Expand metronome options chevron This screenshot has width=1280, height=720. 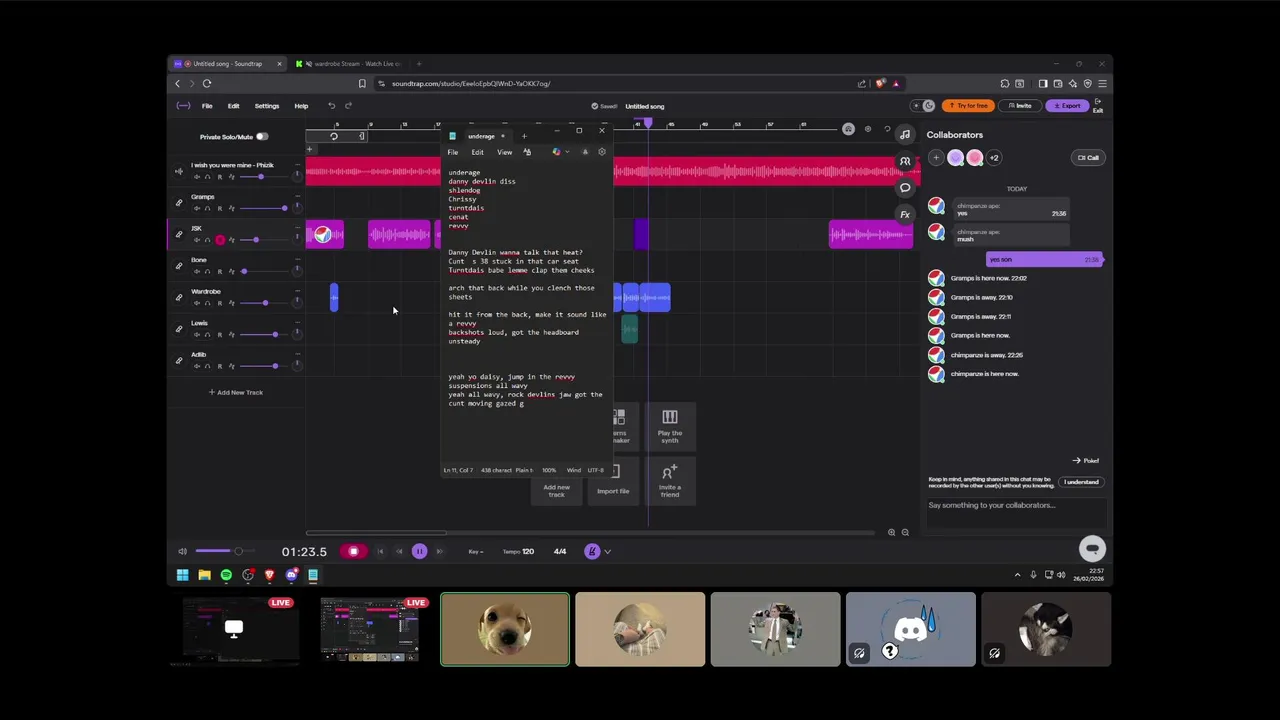(x=607, y=551)
